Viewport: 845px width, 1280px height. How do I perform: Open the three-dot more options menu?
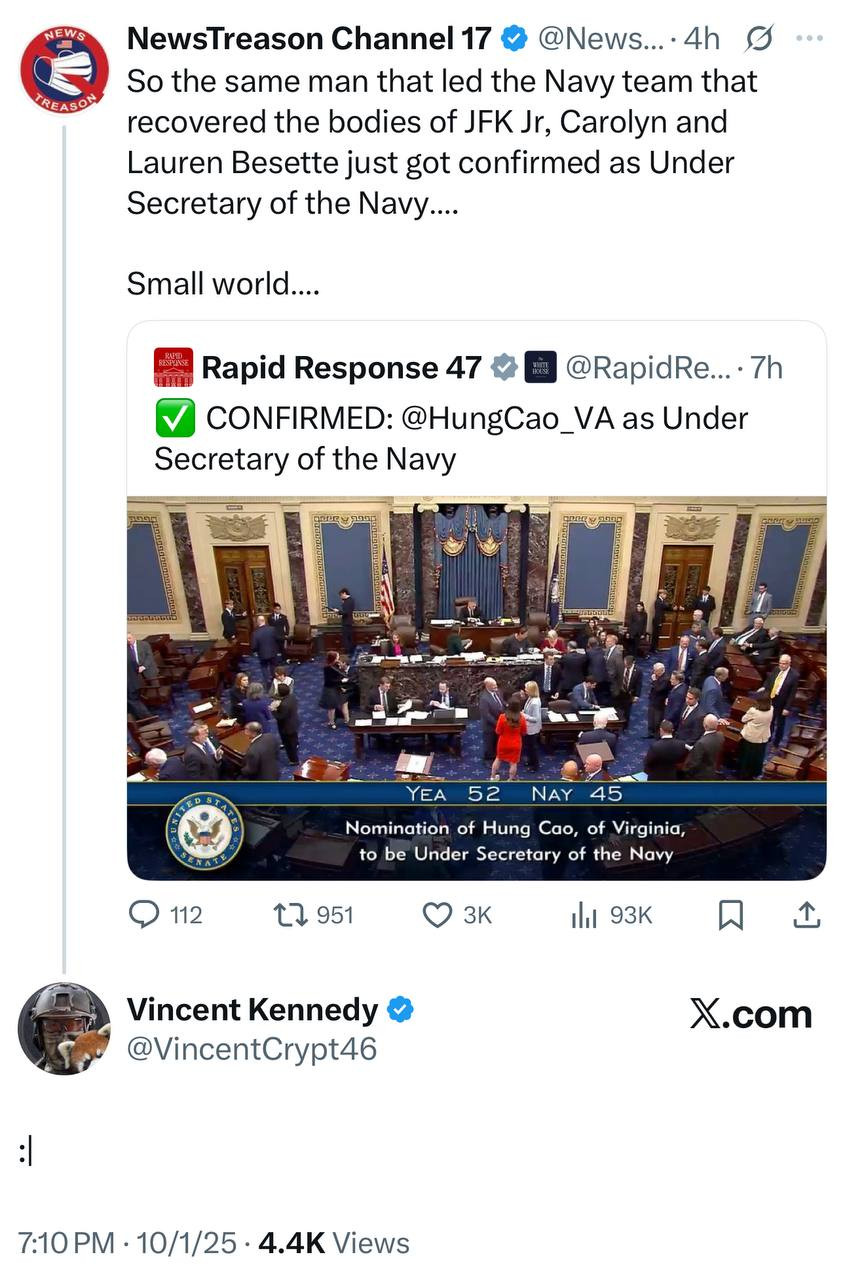click(x=807, y=38)
